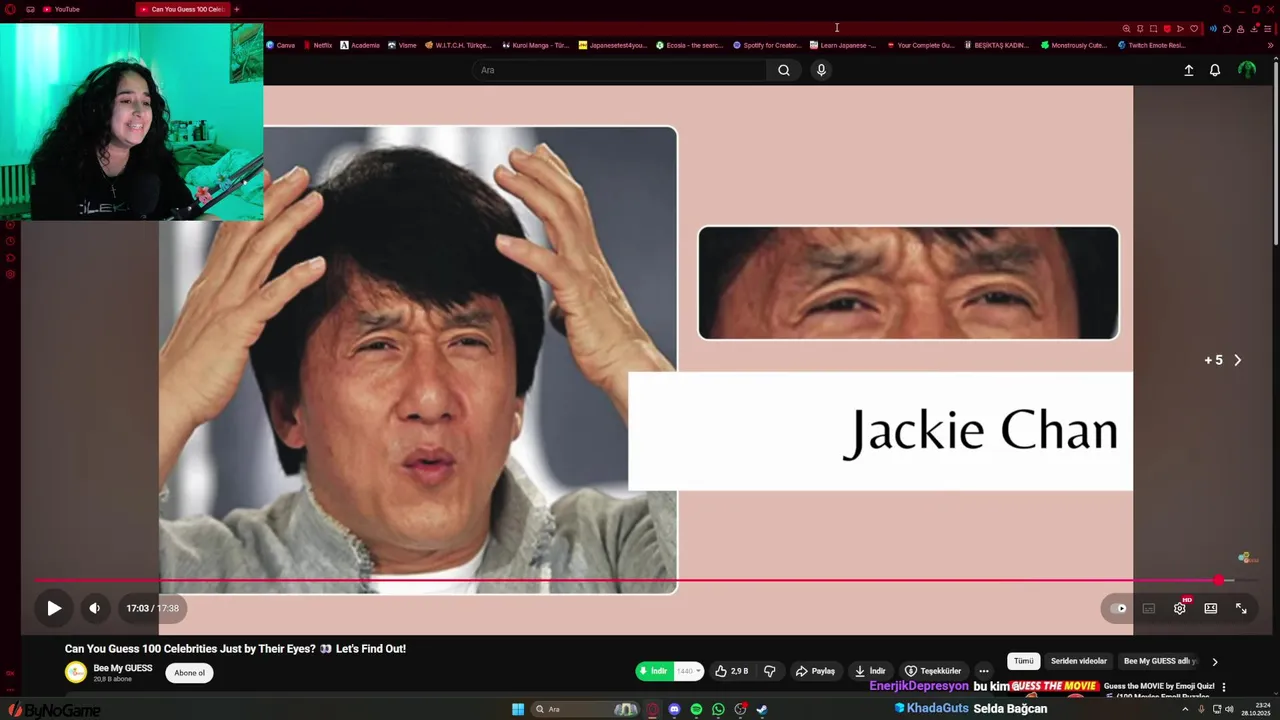Open Discord from the taskbar

[x=674, y=709]
